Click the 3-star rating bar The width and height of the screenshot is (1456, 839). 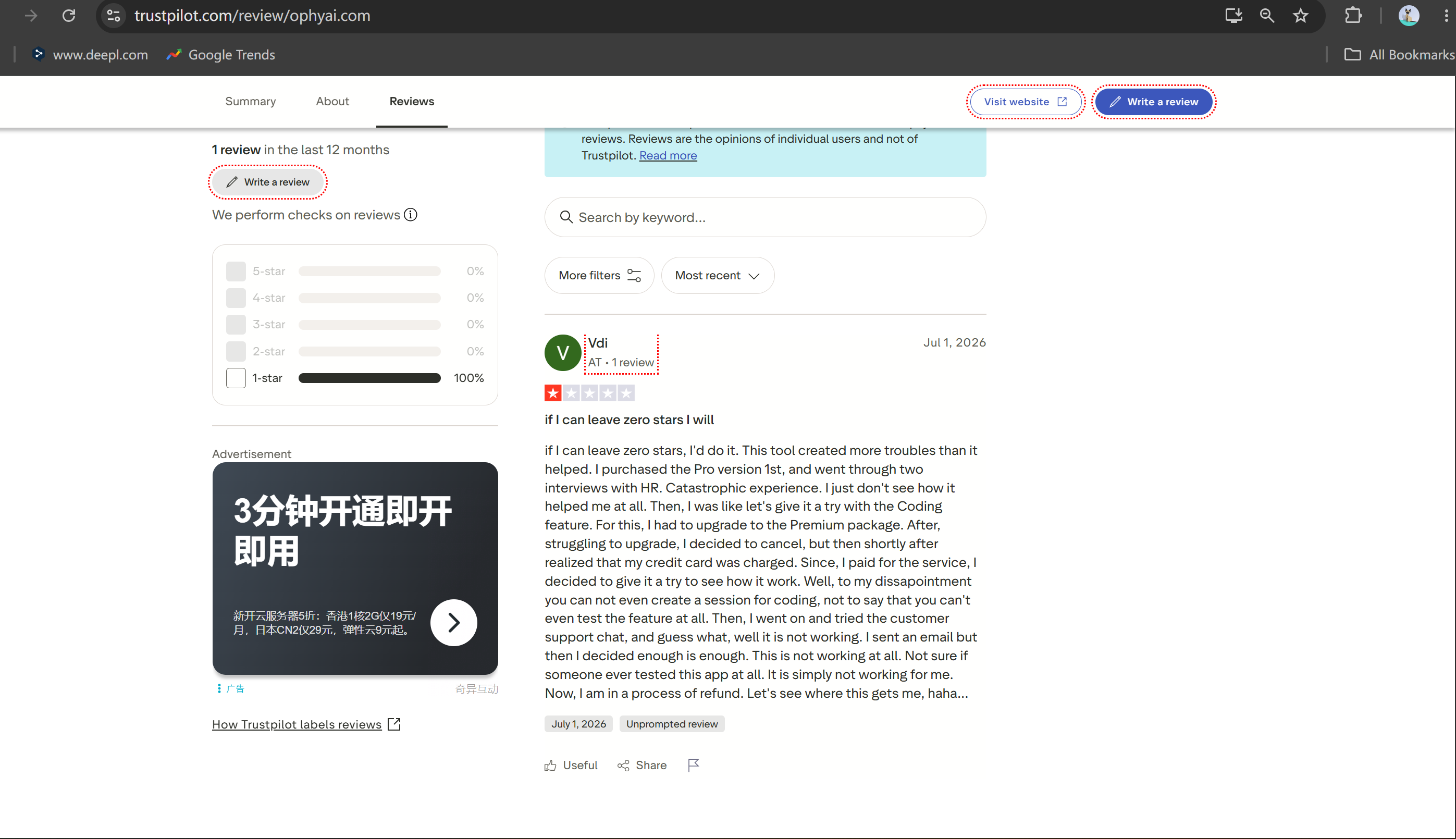[x=369, y=325]
